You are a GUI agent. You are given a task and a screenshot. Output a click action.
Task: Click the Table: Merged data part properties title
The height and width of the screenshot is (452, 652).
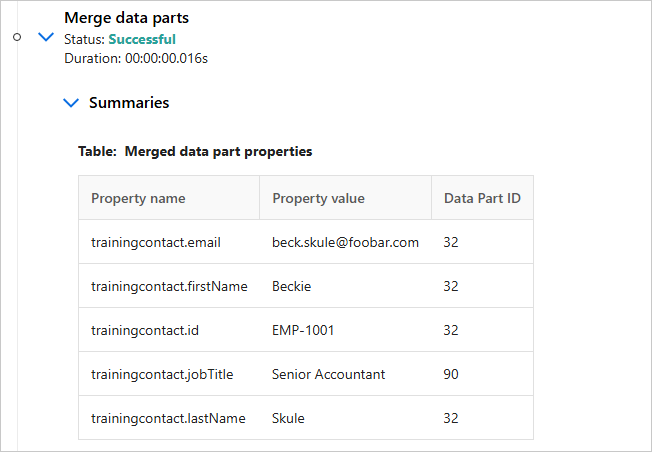[195, 151]
